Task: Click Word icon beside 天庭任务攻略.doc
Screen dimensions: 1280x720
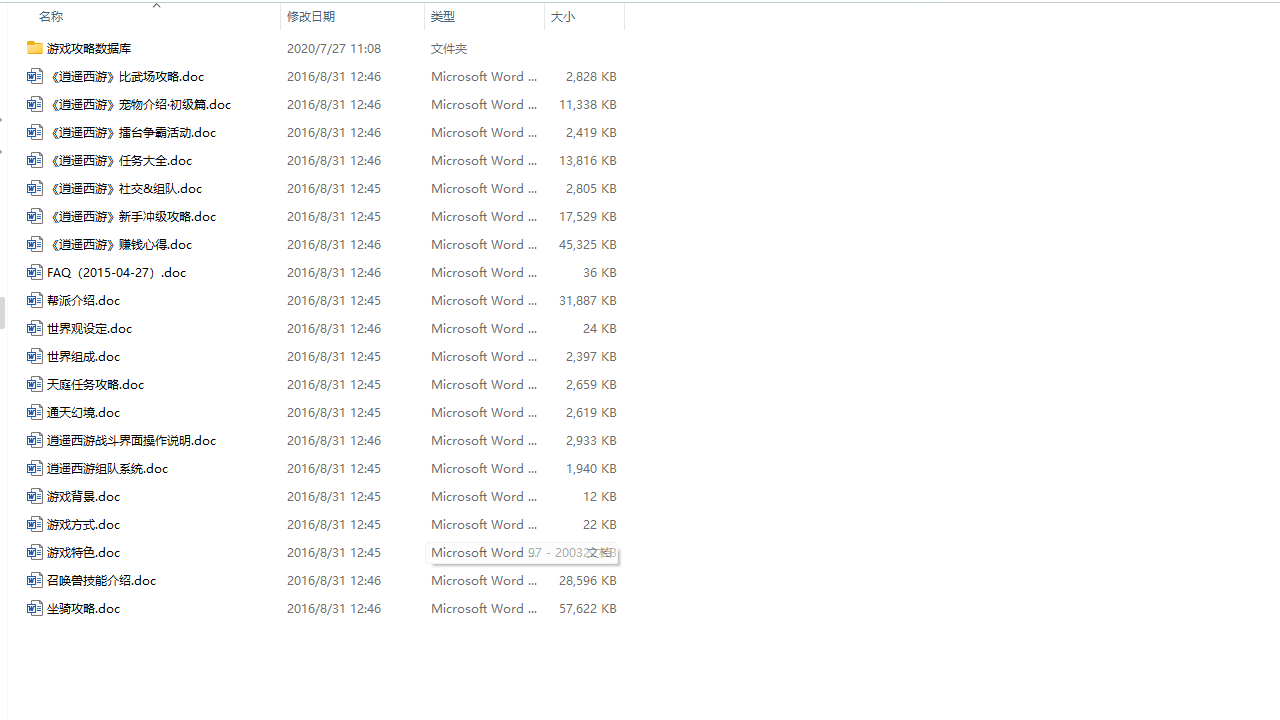Action: (x=35, y=384)
